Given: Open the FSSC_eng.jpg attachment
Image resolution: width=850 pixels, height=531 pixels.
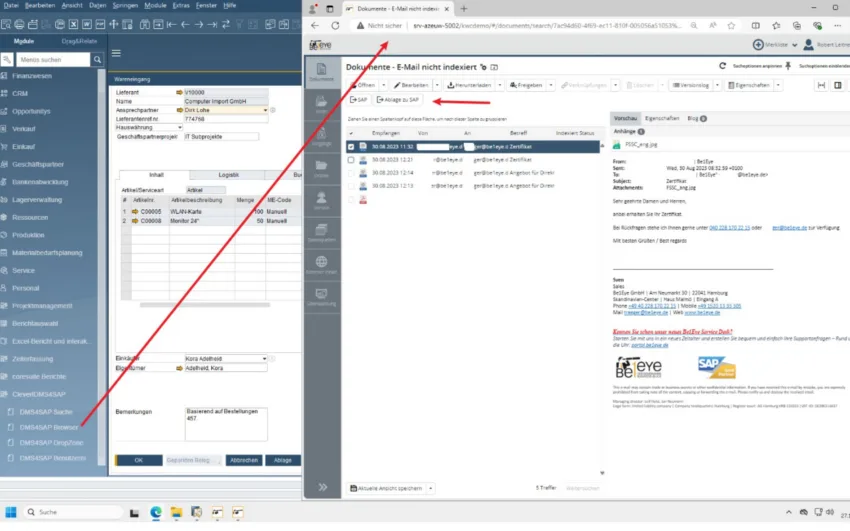Looking at the screenshot, I should point(640,145).
